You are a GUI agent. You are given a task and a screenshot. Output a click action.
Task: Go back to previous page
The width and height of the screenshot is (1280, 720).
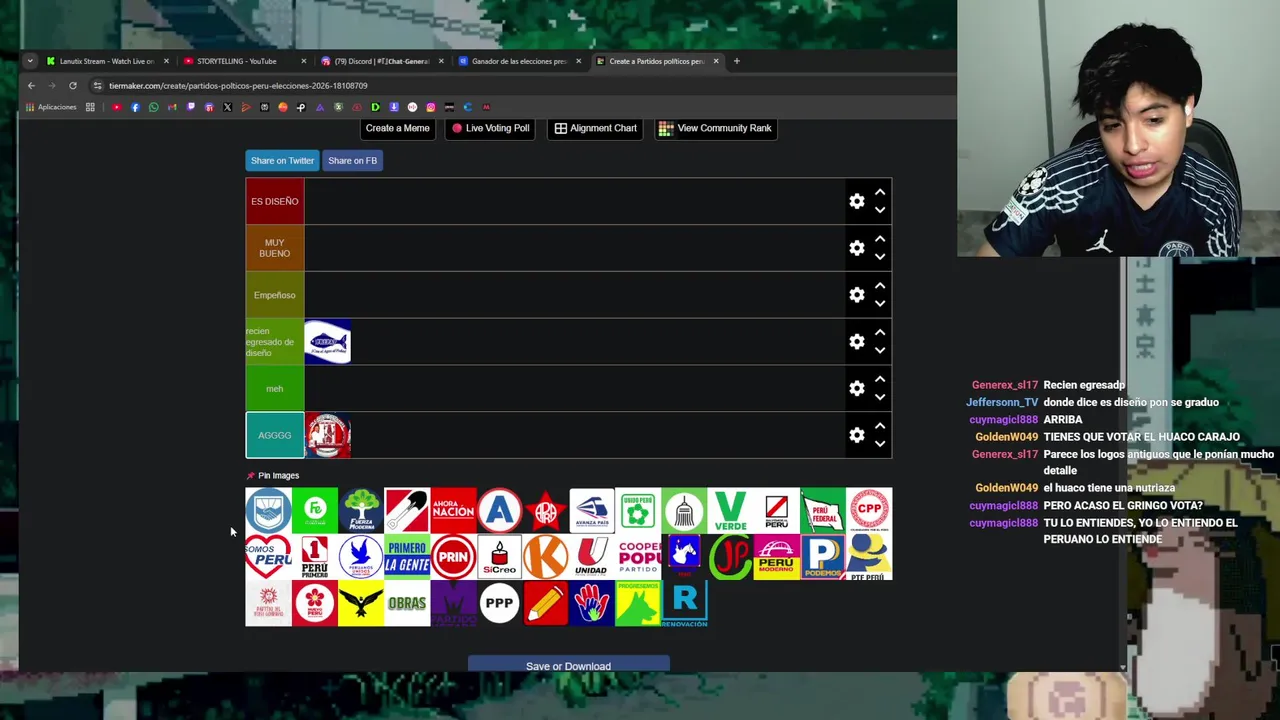tap(31, 86)
